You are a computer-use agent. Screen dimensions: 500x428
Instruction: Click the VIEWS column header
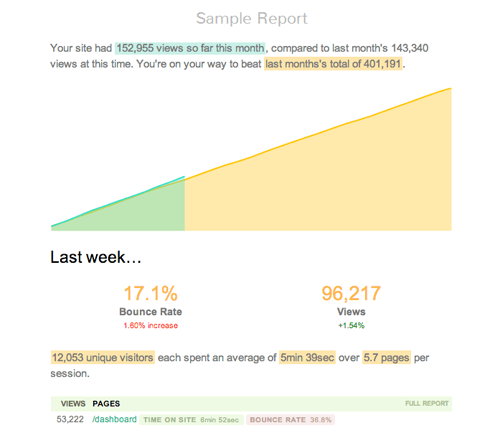(73, 404)
